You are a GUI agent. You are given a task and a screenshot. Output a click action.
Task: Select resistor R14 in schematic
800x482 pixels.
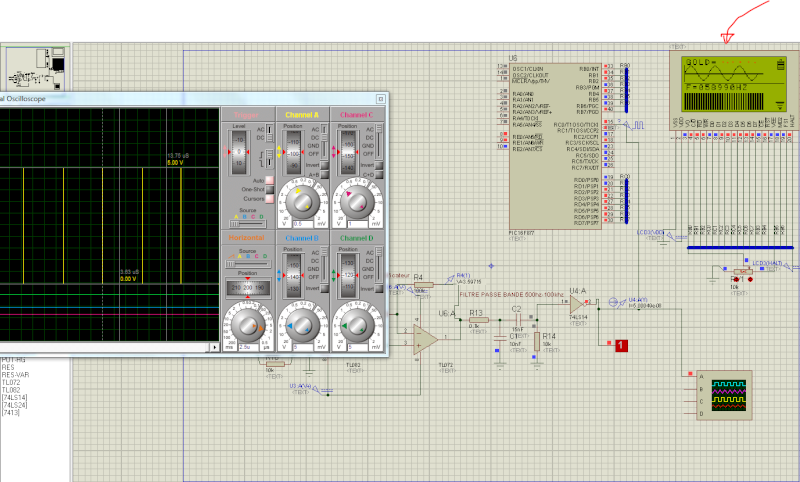tap(537, 341)
